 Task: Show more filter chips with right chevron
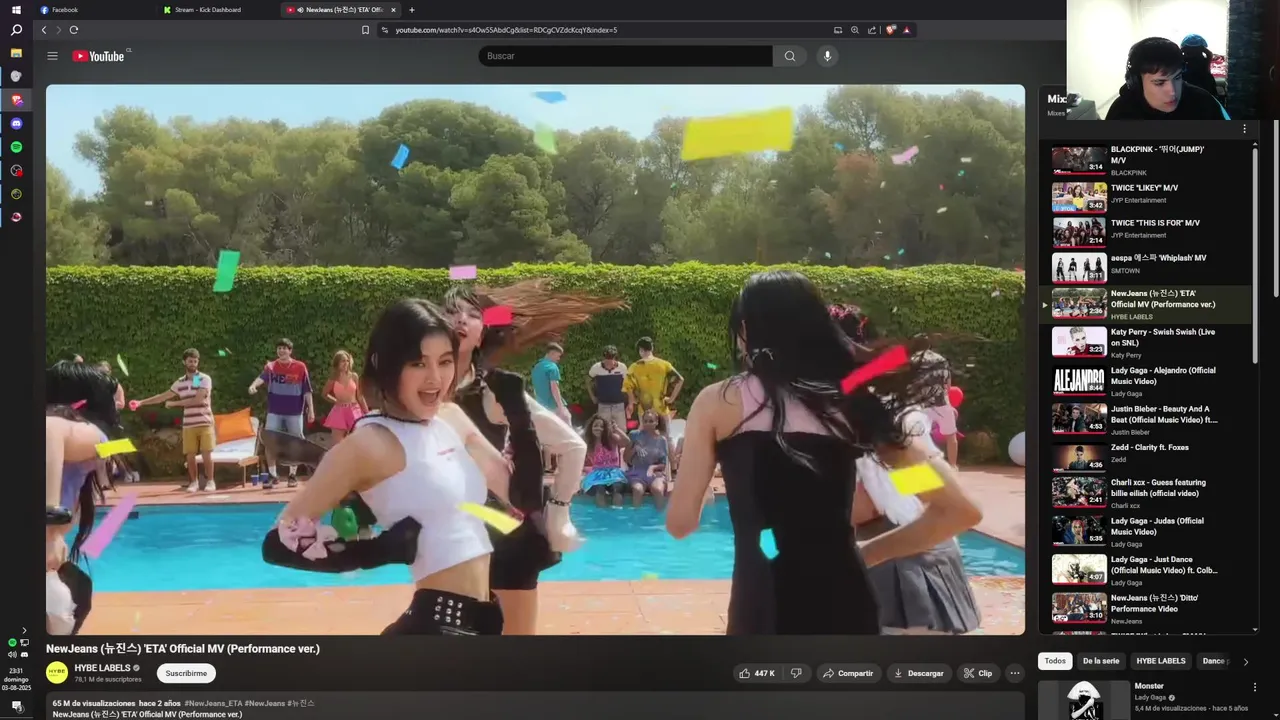pos(1245,661)
